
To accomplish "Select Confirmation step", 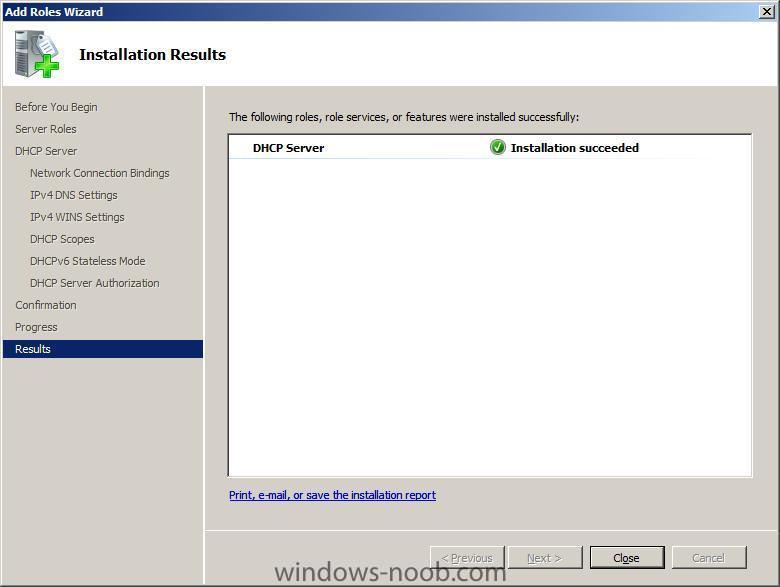I will [46, 305].
